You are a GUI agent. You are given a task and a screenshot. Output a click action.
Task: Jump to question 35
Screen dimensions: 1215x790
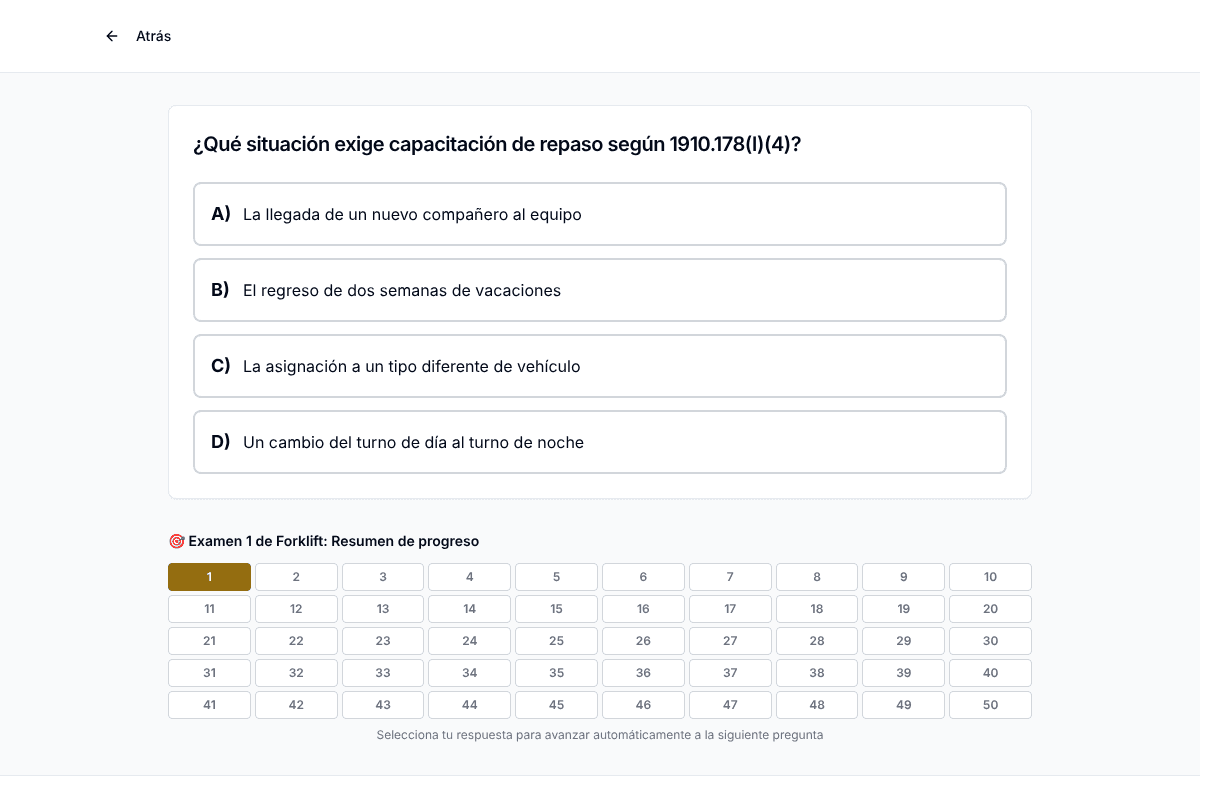556,673
